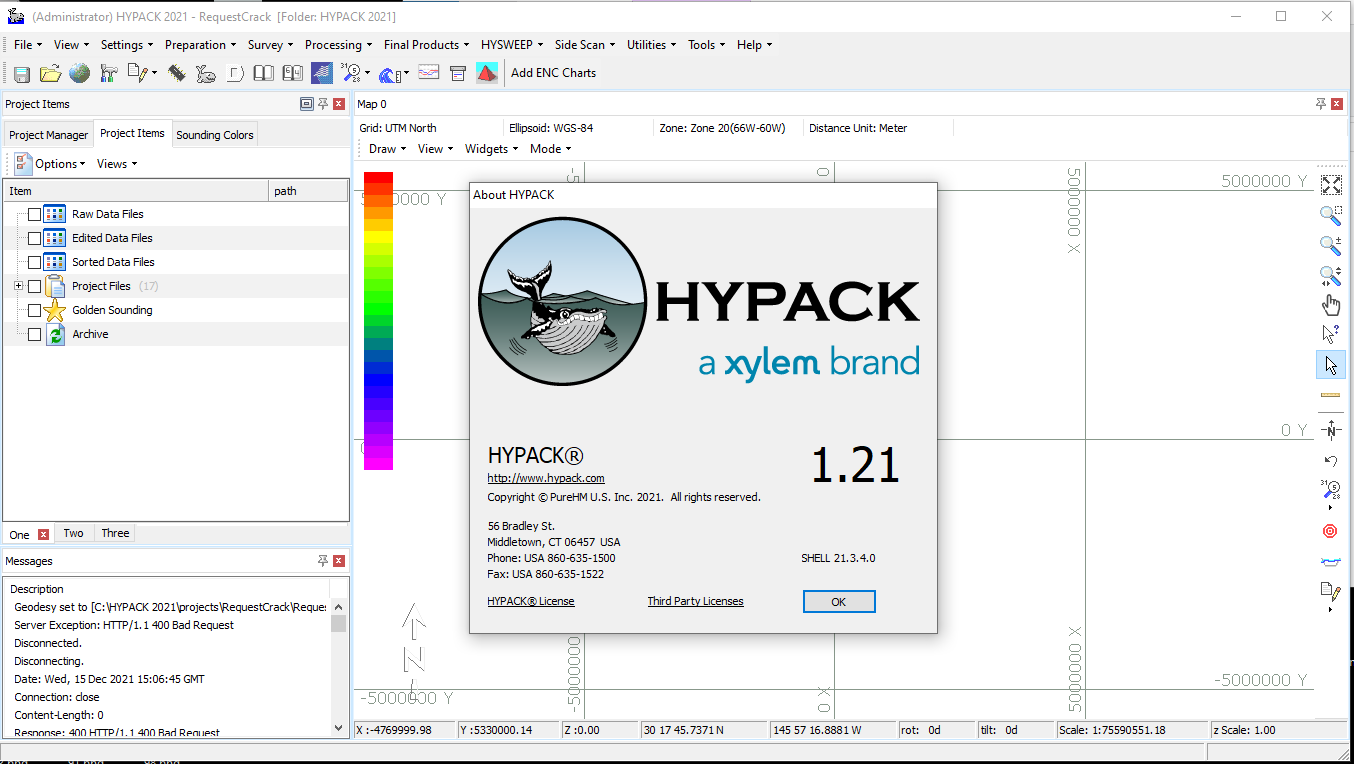Click the Undo icon on the right toolbar
The image size is (1354, 764).
pyautogui.click(x=1330, y=461)
